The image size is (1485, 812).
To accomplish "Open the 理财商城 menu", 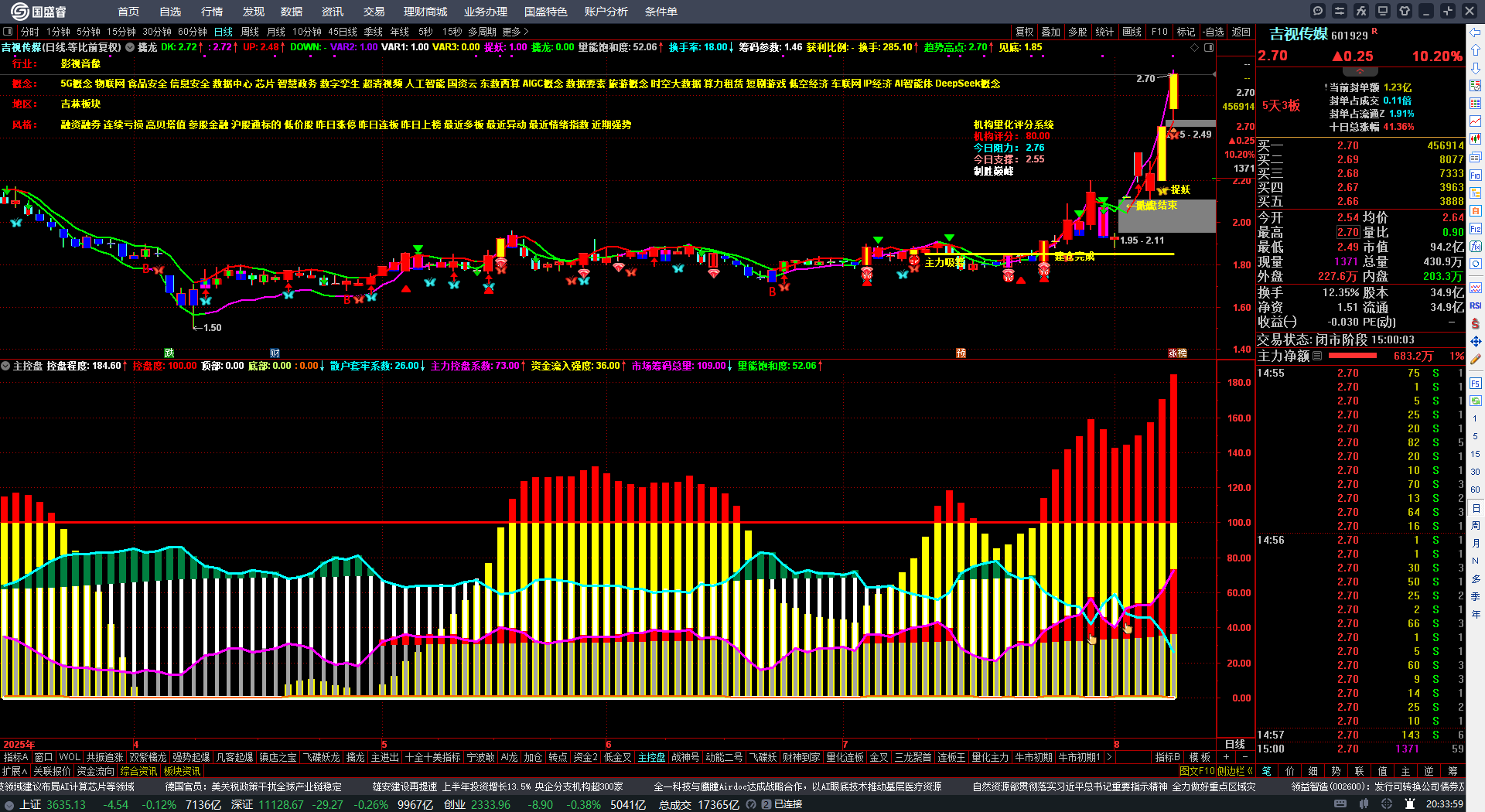I will [425, 12].
